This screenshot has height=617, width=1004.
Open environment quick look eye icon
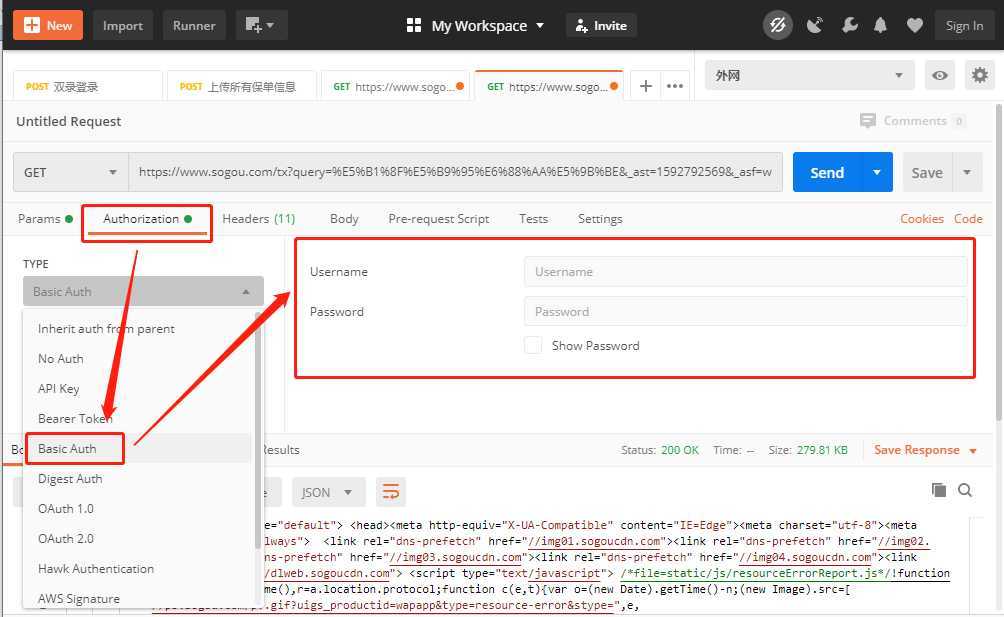[x=939, y=76]
